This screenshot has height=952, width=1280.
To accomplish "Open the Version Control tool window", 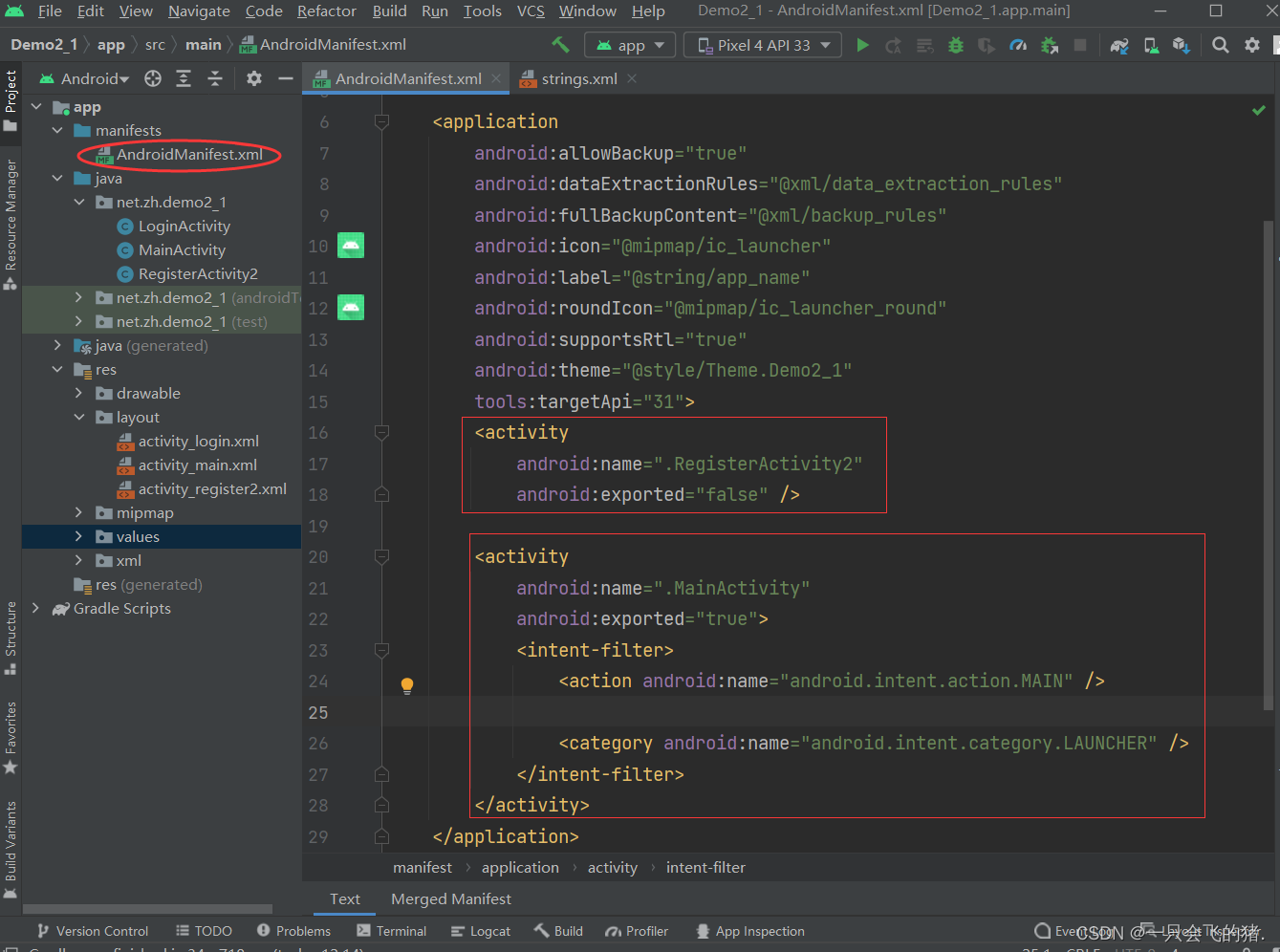I will tap(92, 931).
